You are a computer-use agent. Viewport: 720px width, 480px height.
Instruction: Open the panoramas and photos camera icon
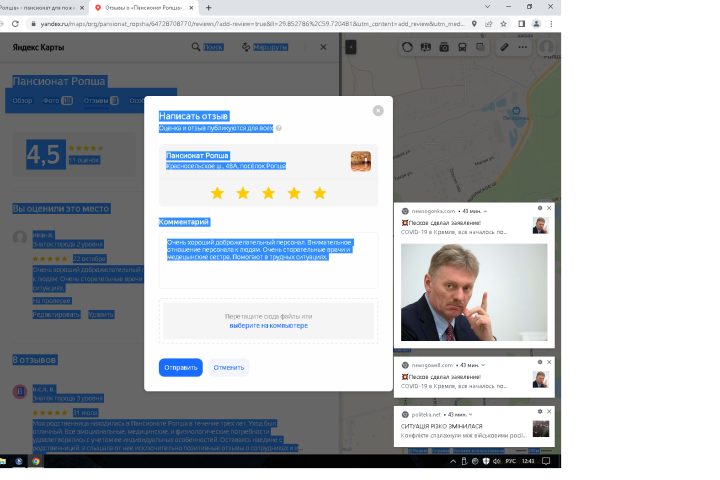[x=444, y=47]
